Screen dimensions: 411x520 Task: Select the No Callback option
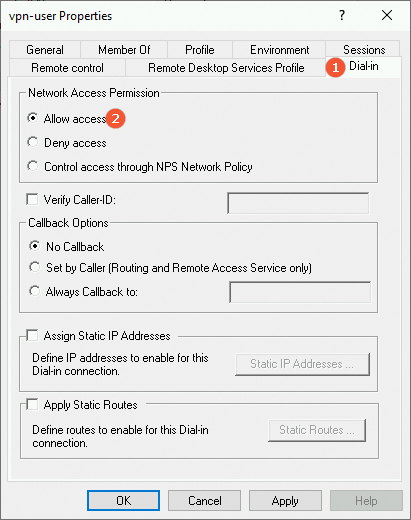click(34, 246)
